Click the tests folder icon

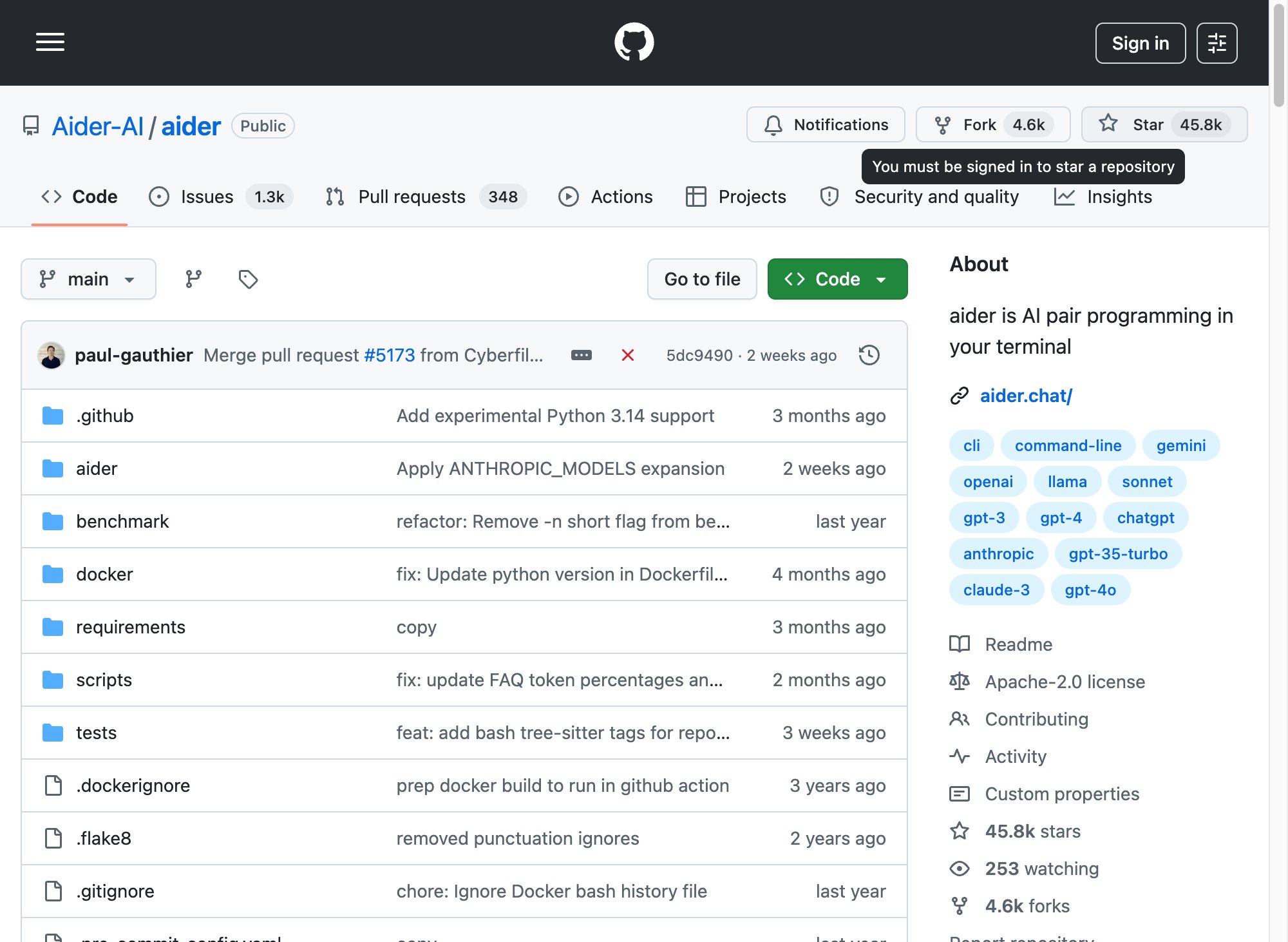[x=53, y=733]
